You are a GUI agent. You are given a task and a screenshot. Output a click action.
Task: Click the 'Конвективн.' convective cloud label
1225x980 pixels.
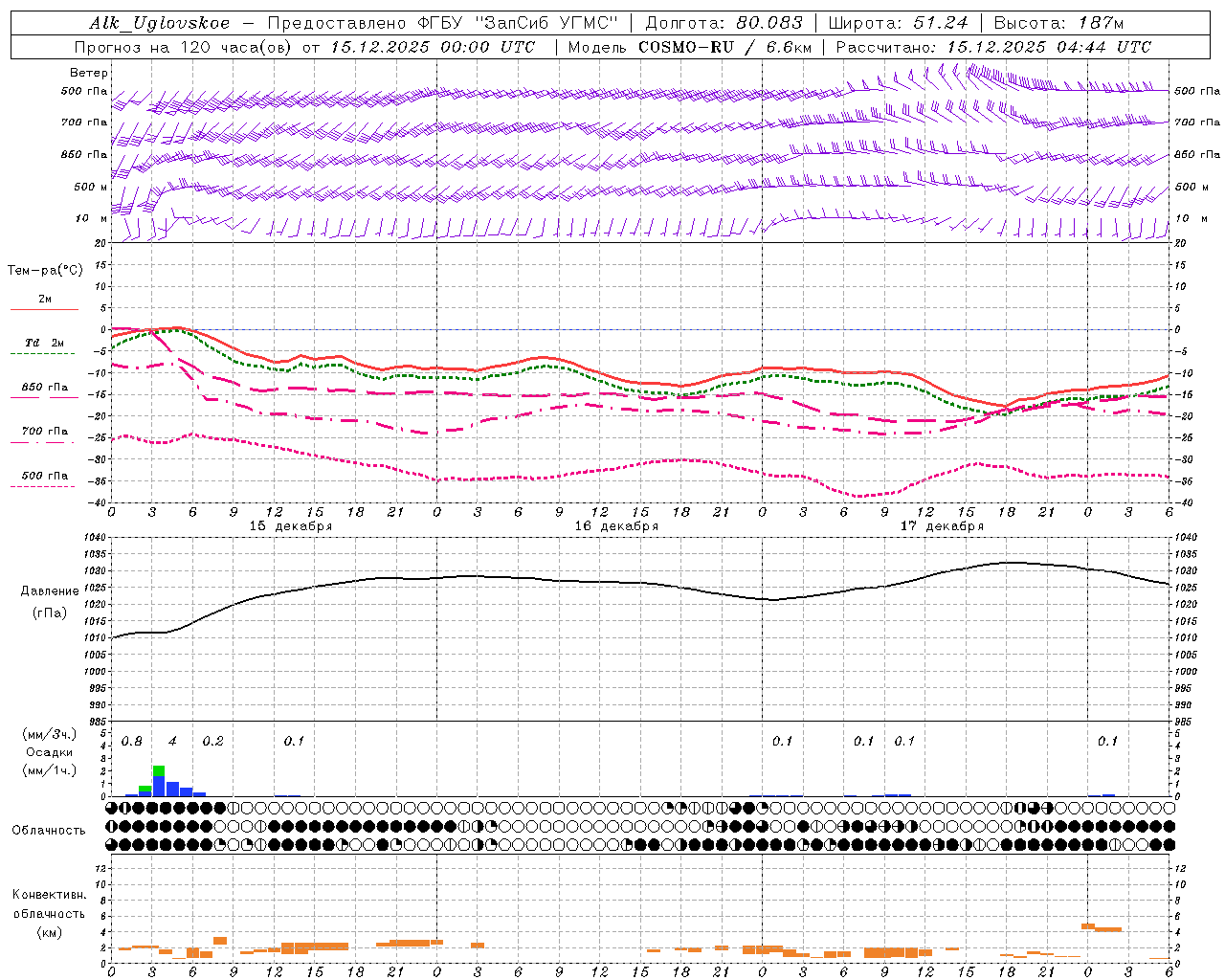pyautogui.click(x=49, y=895)
